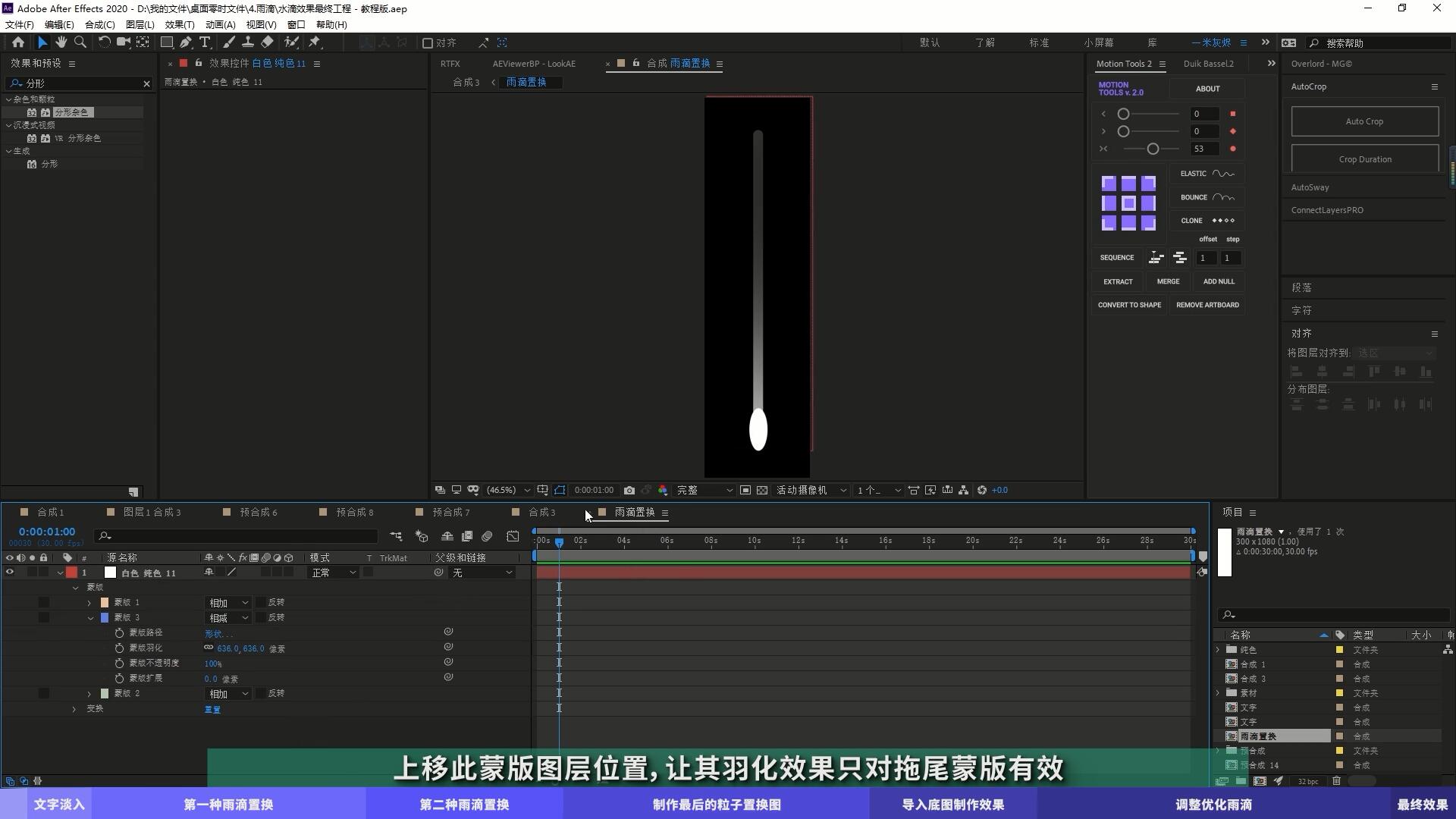This screenshot has width=1456, height=819.
Task: Click the red label swatch of layer 1
Action: pos(72,573)
